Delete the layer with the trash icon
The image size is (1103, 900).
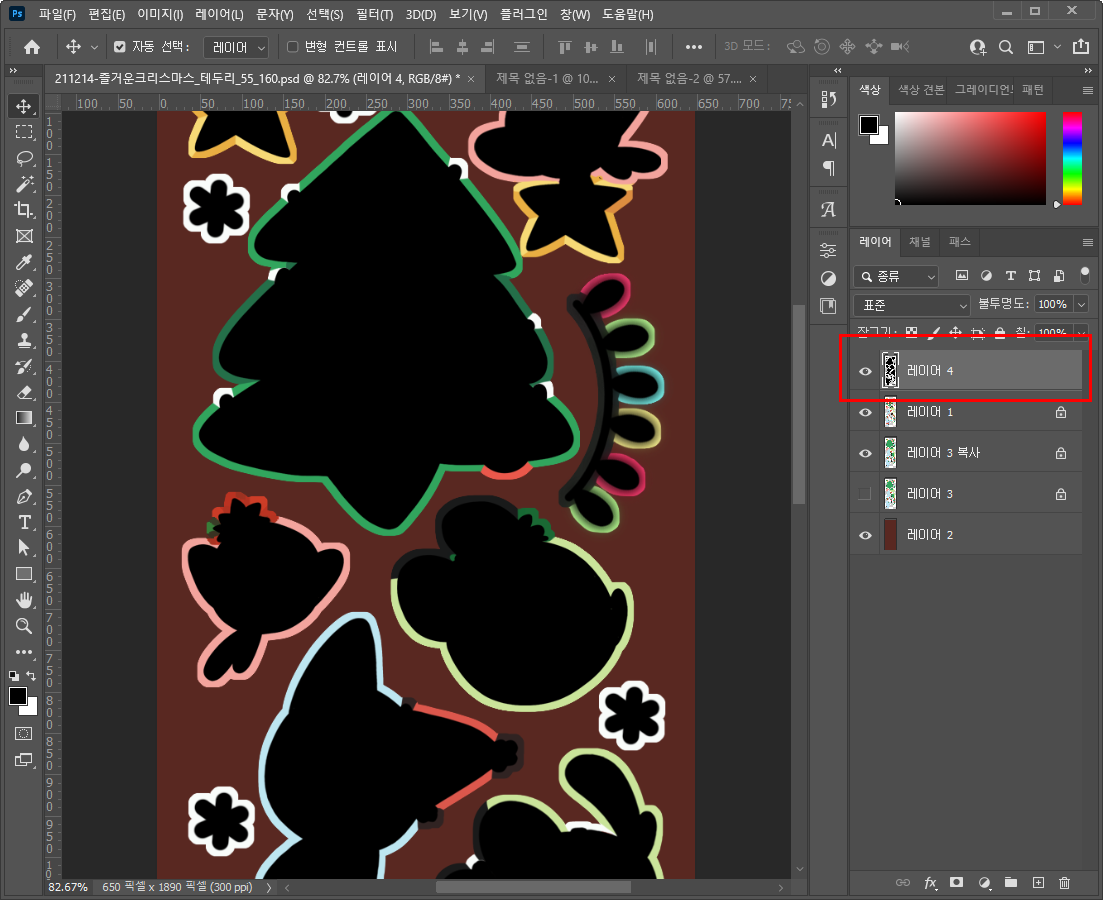click(x=1064, y=882)
